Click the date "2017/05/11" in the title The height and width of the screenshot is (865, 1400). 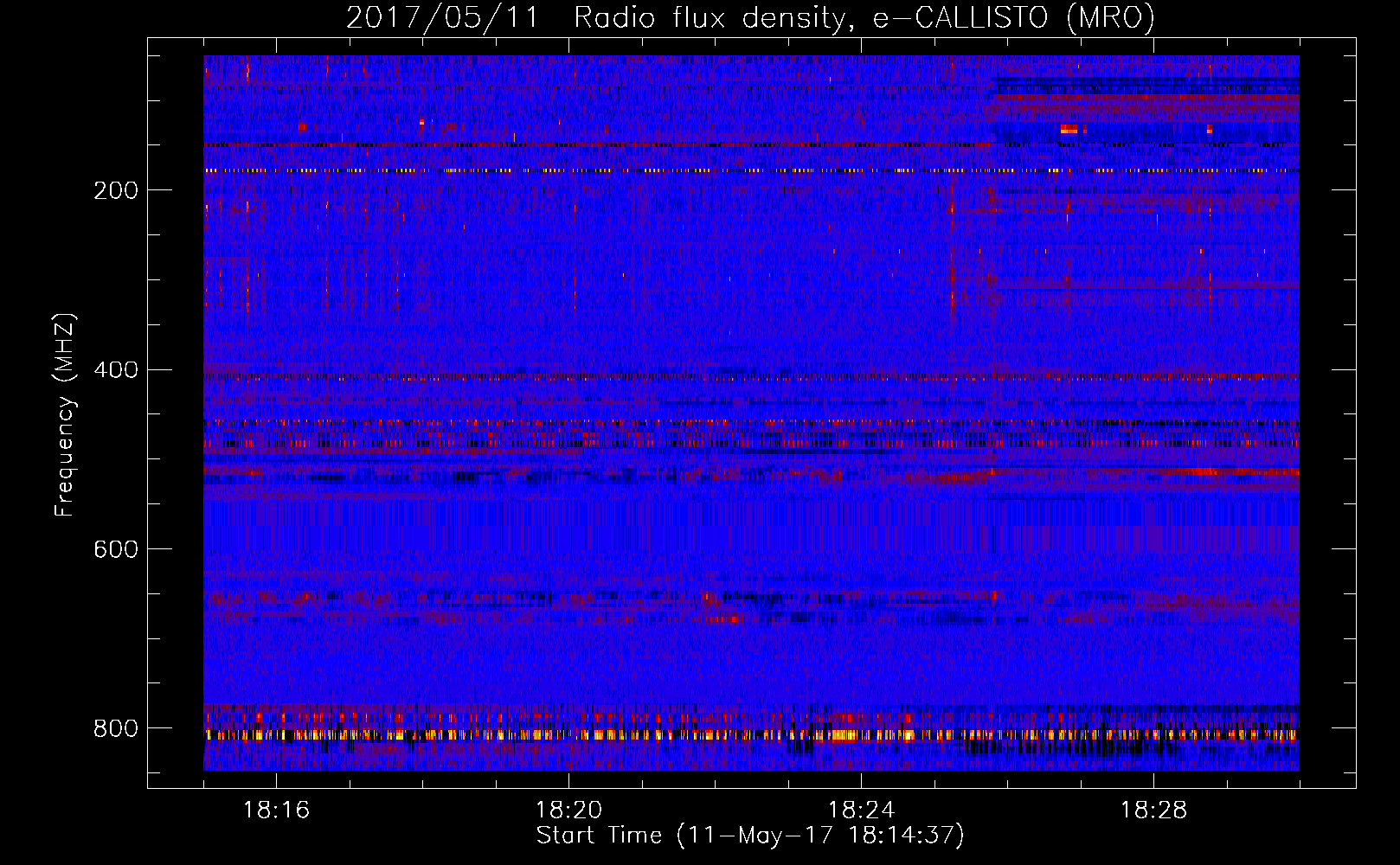pos(441,18)
